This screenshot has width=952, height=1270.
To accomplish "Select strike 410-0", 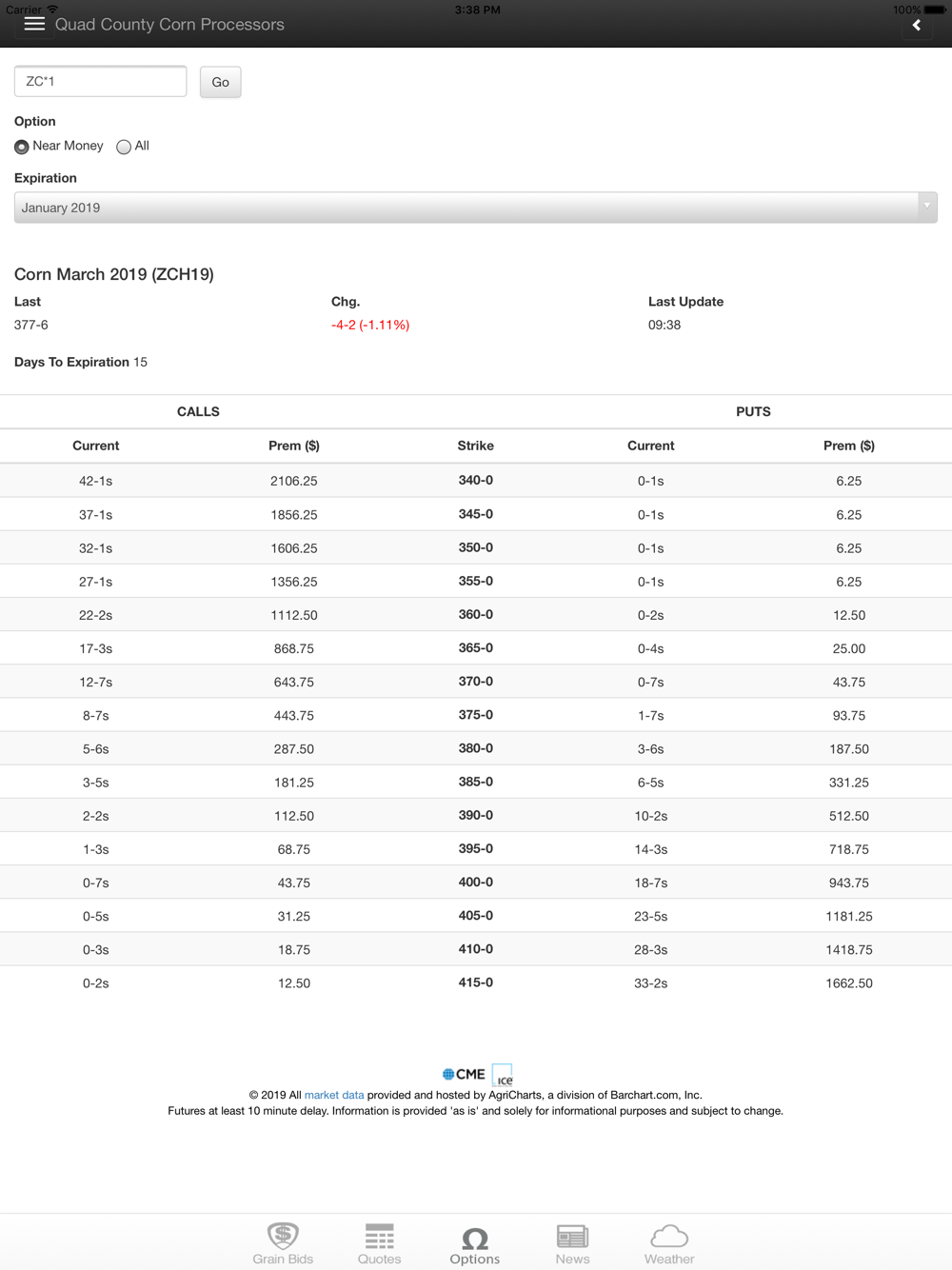I will click(476, 949).
